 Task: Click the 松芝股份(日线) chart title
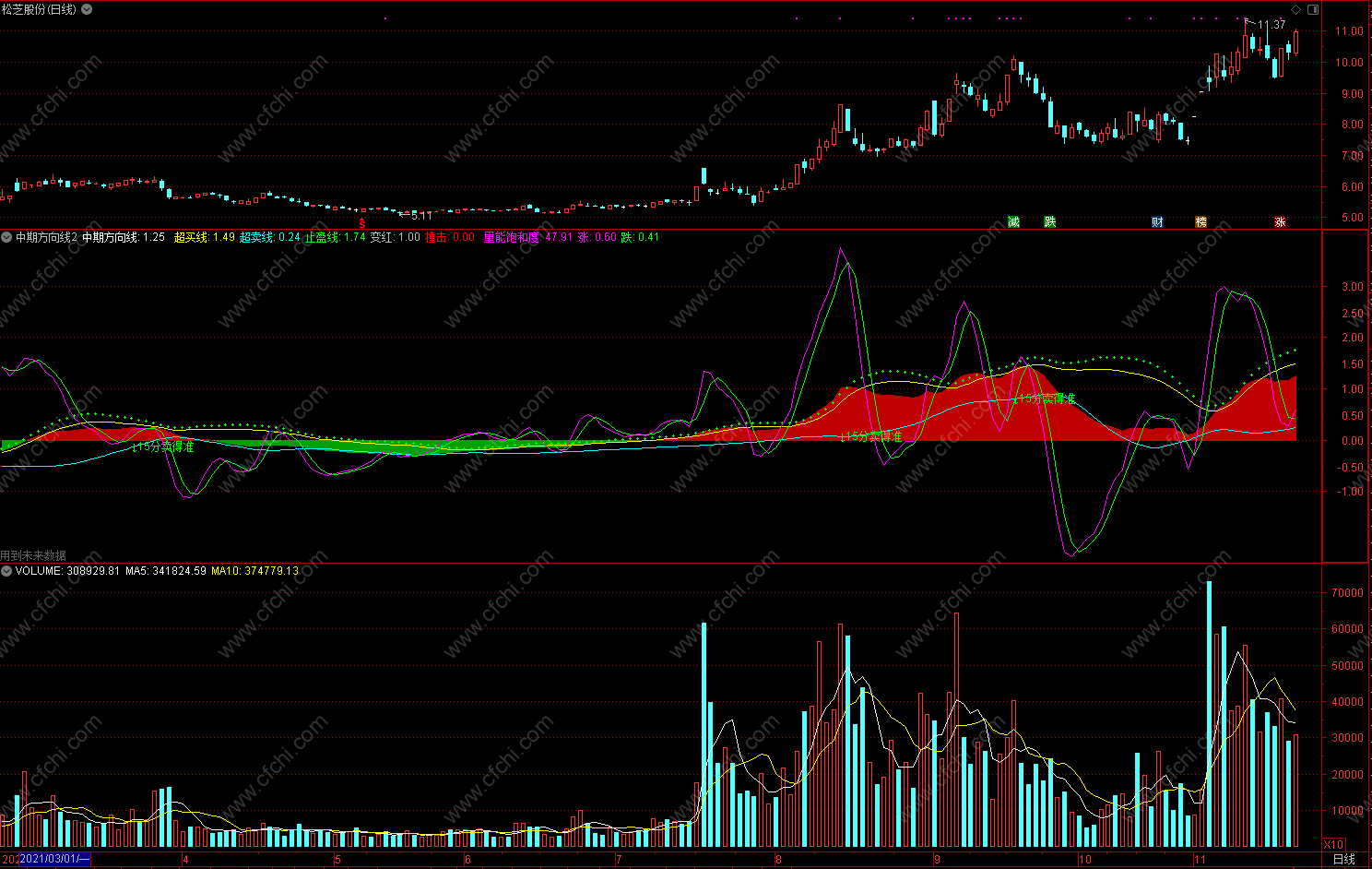coord(40,9)
